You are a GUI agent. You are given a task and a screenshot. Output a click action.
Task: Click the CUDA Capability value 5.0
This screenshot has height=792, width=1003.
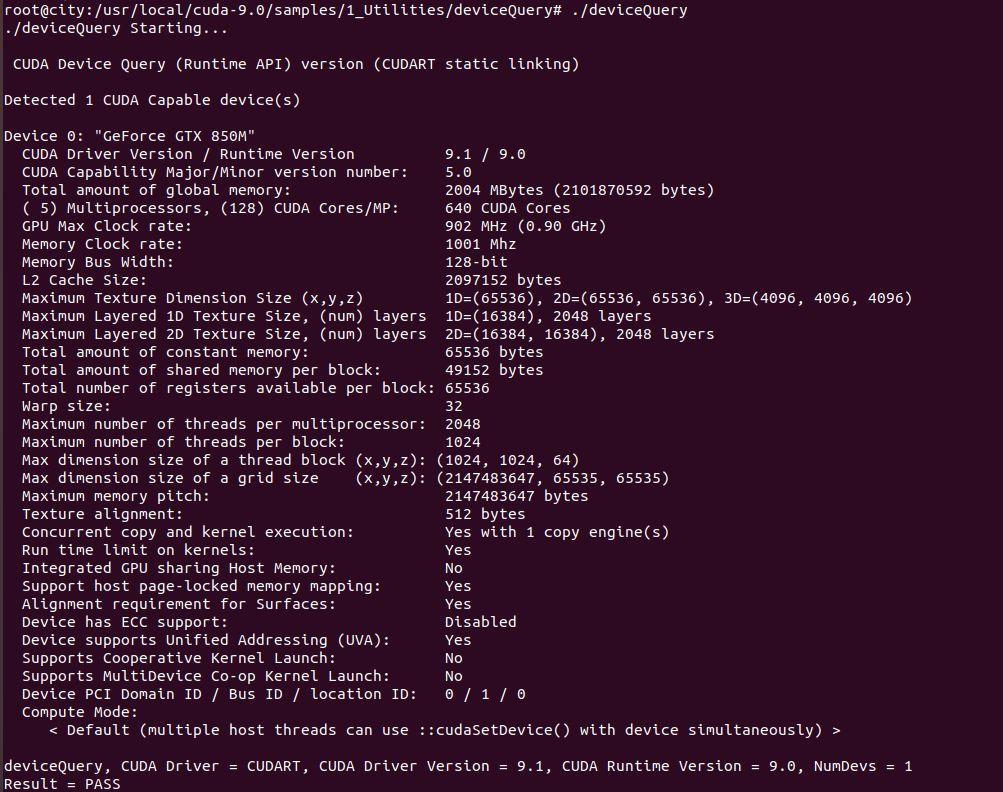point(458,172)
